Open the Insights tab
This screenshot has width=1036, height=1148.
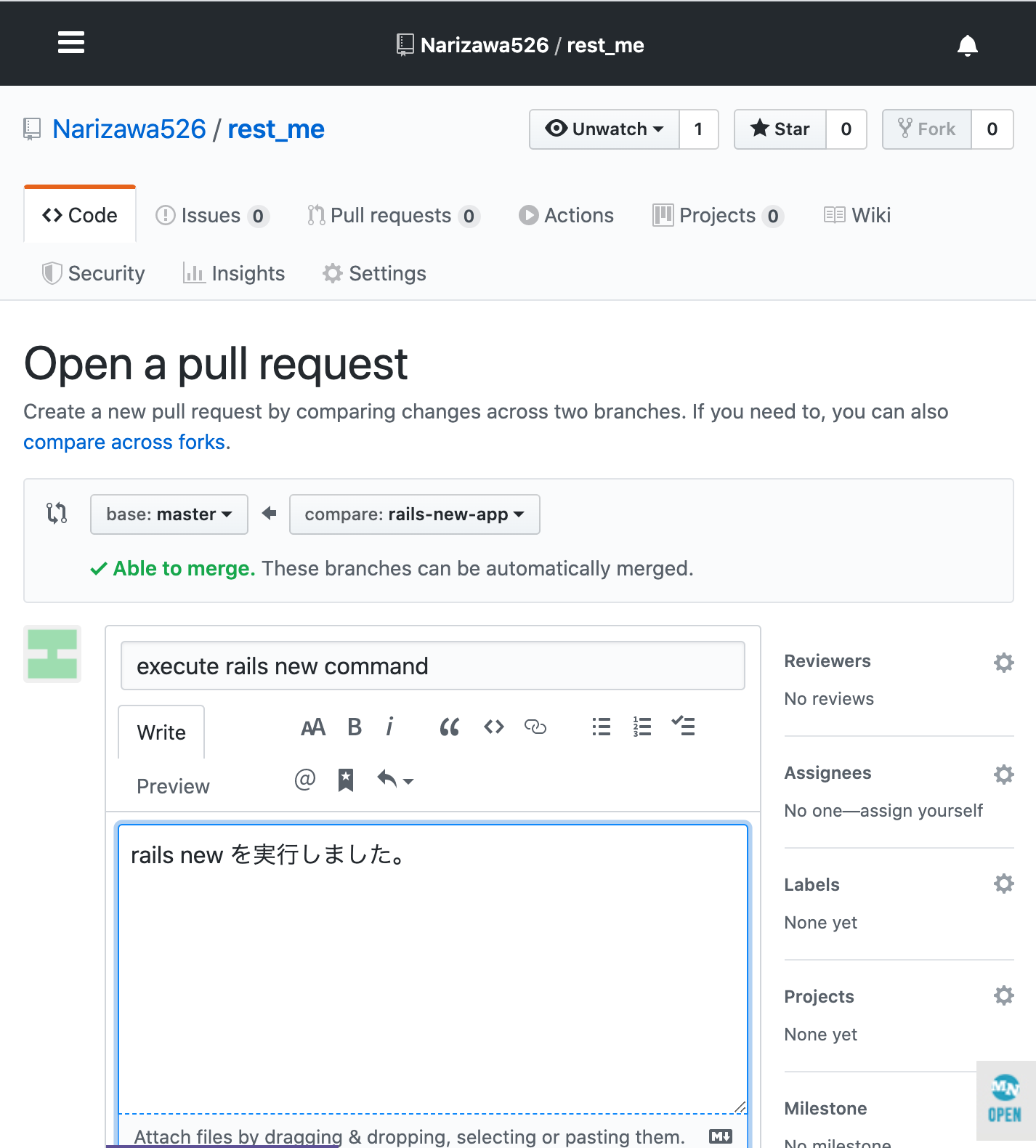[234, 273]
